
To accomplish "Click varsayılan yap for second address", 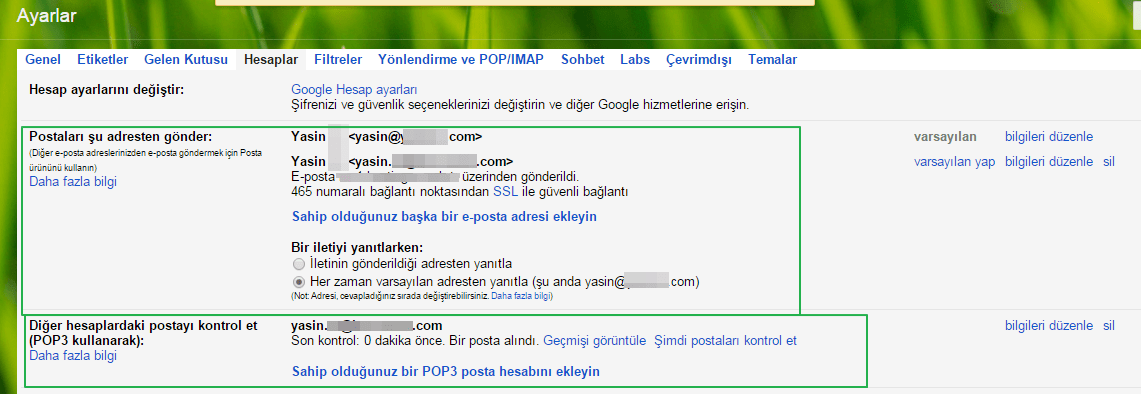I will (954, 162).
